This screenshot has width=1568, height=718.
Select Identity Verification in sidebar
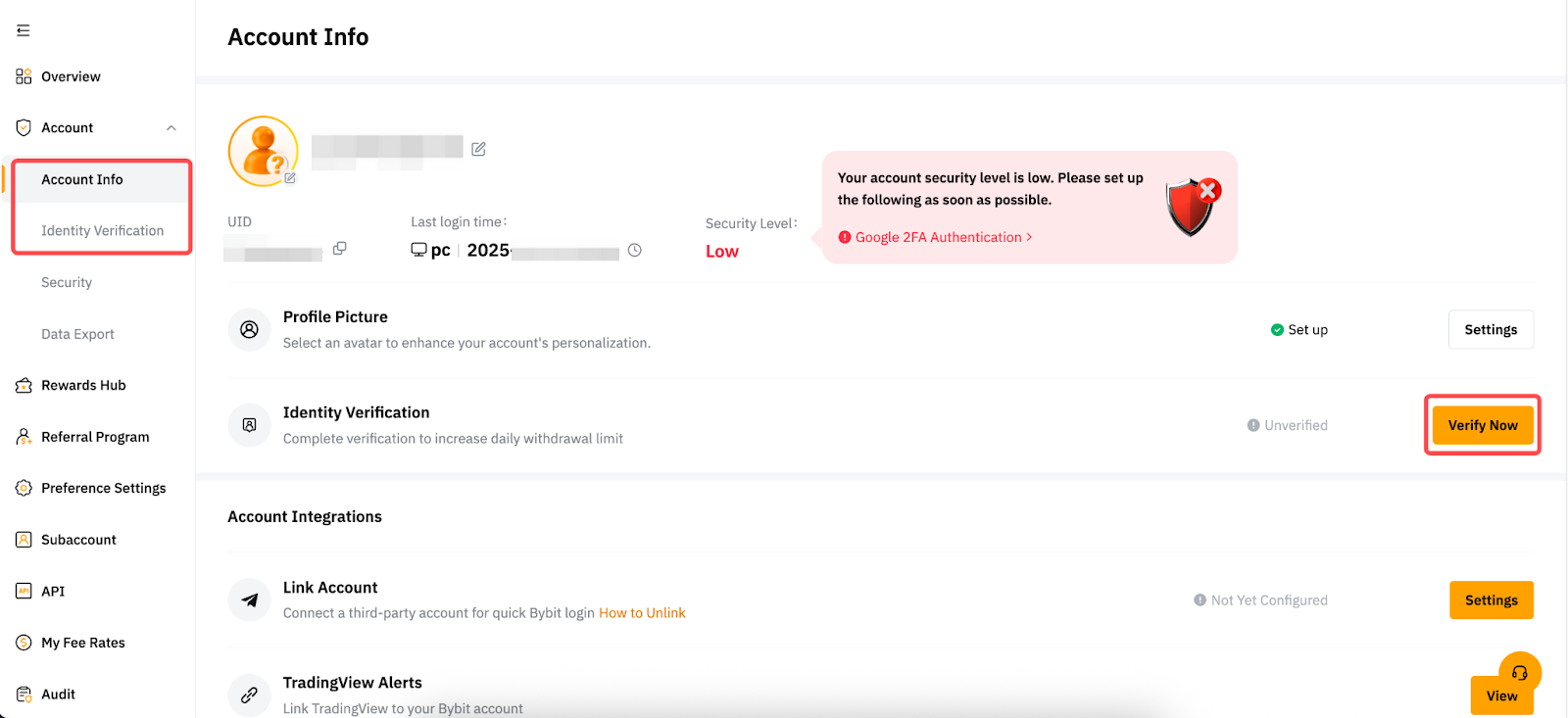(x=102, y=231)
